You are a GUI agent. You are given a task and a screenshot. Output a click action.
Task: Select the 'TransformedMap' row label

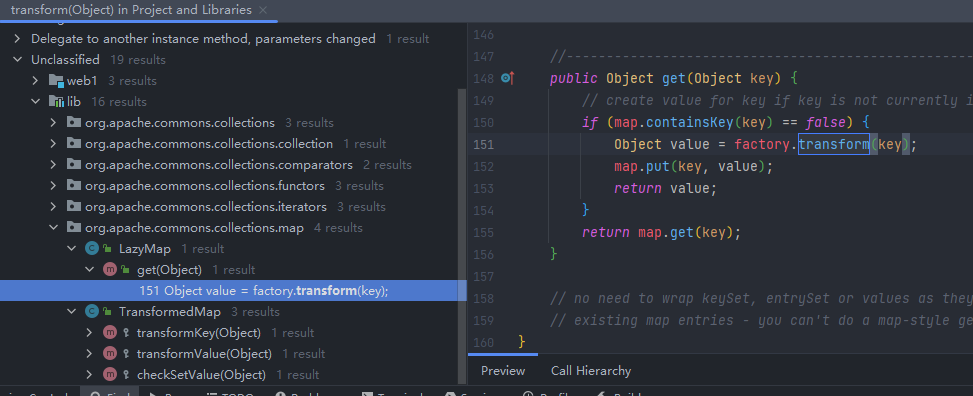click(169, 312)
